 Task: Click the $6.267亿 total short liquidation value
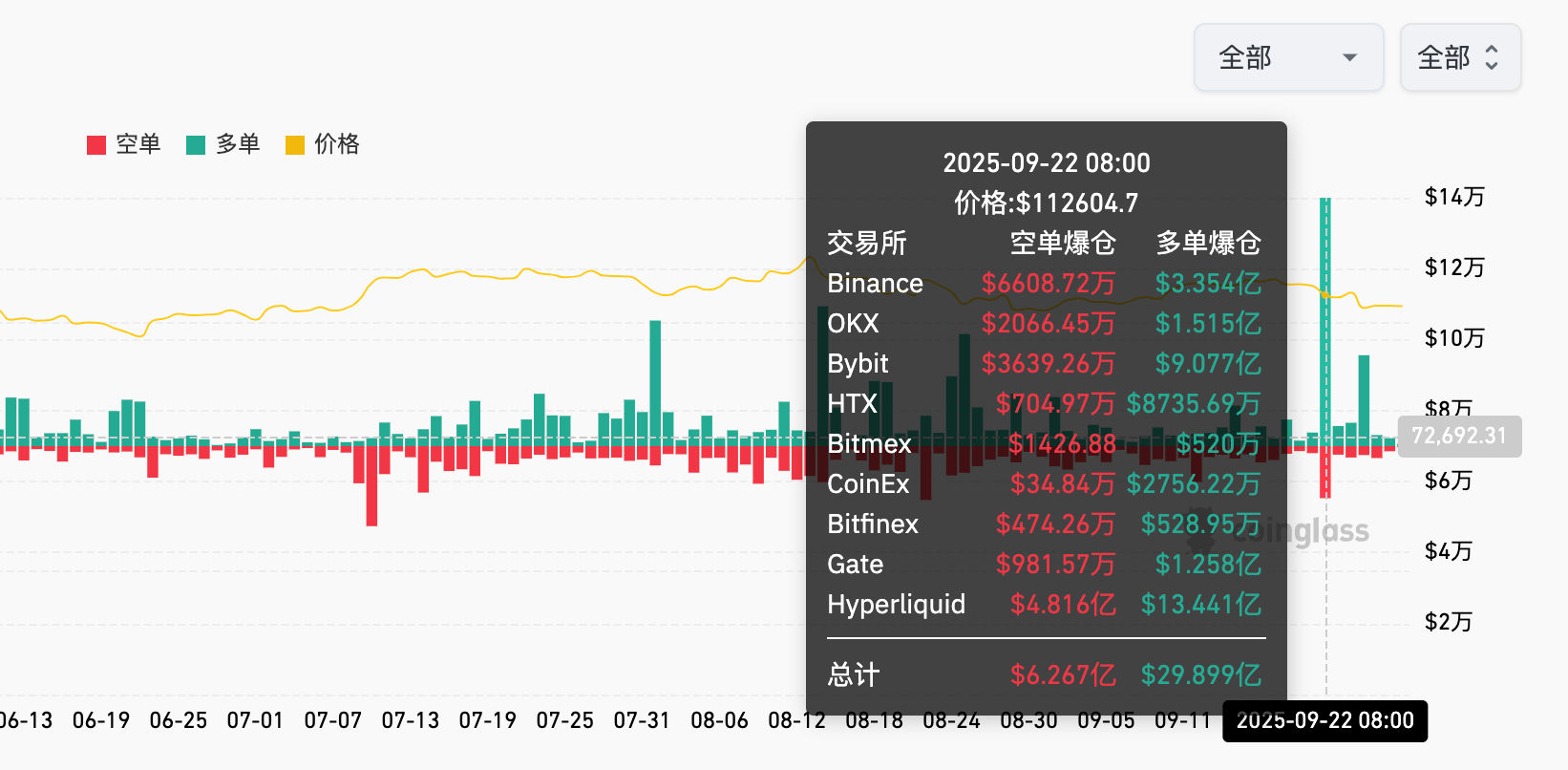click(x=1063, y=675)
